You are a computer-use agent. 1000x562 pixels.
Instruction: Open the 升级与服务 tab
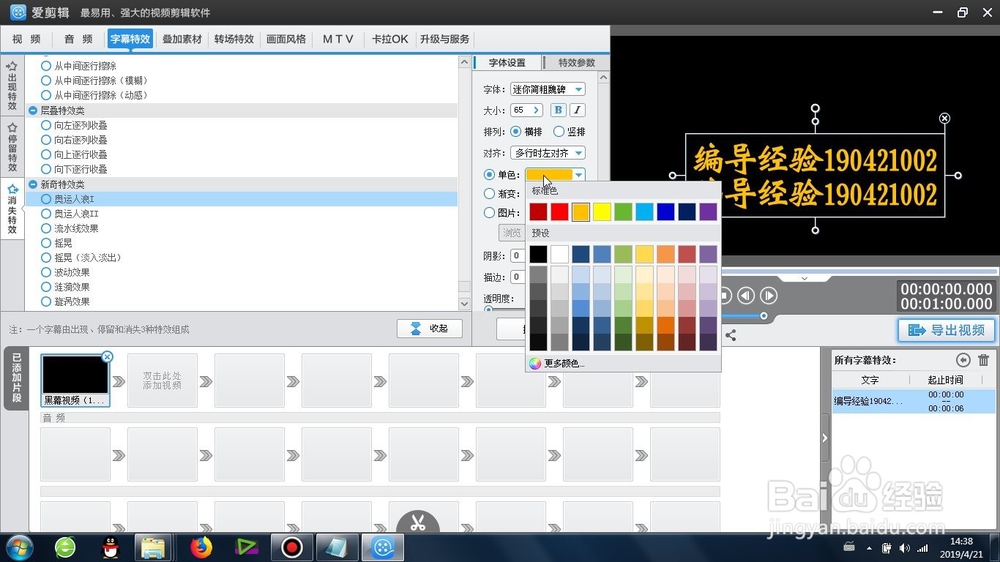coord(445,39)
